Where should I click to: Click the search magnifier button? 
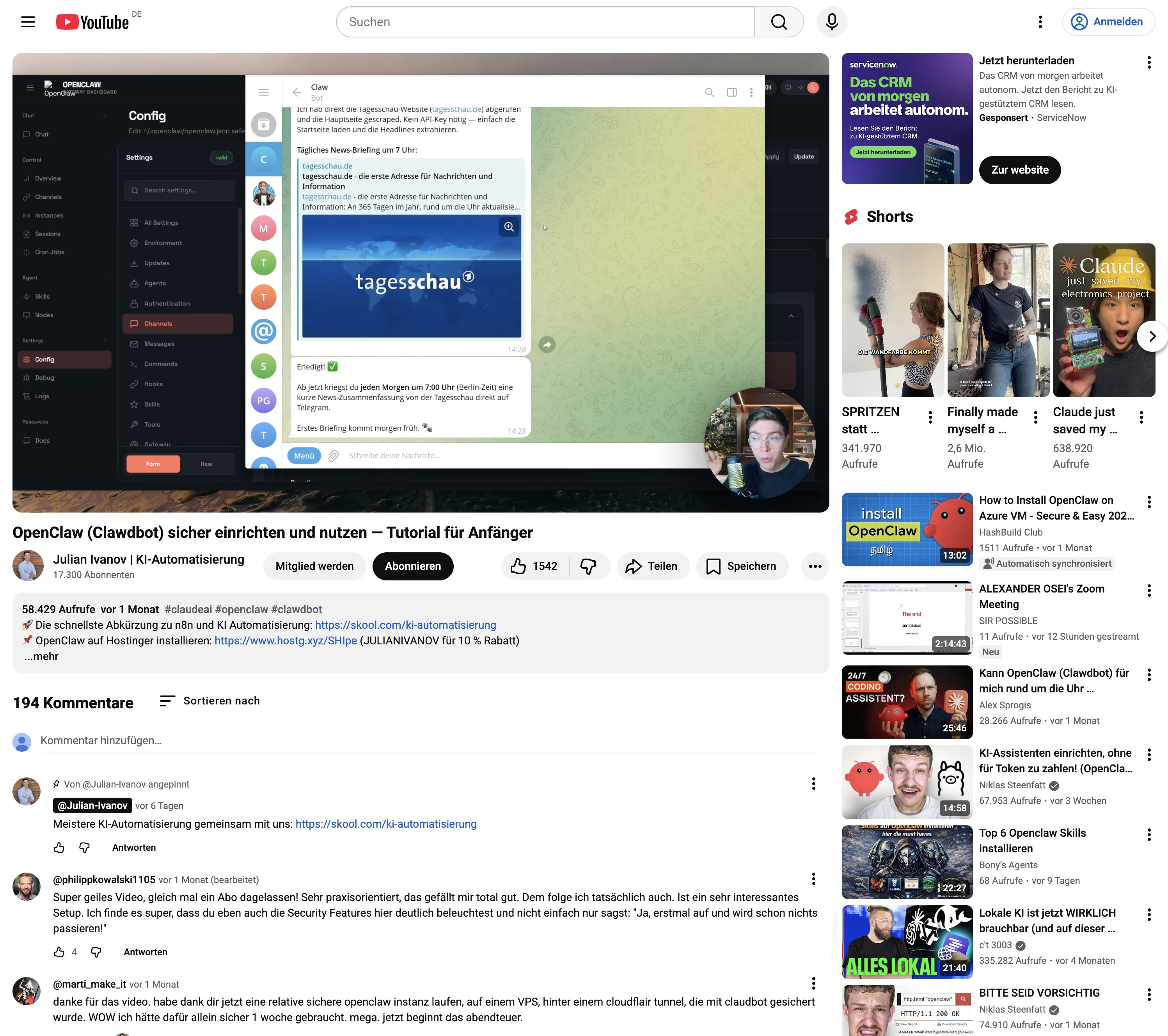point(778,22)
